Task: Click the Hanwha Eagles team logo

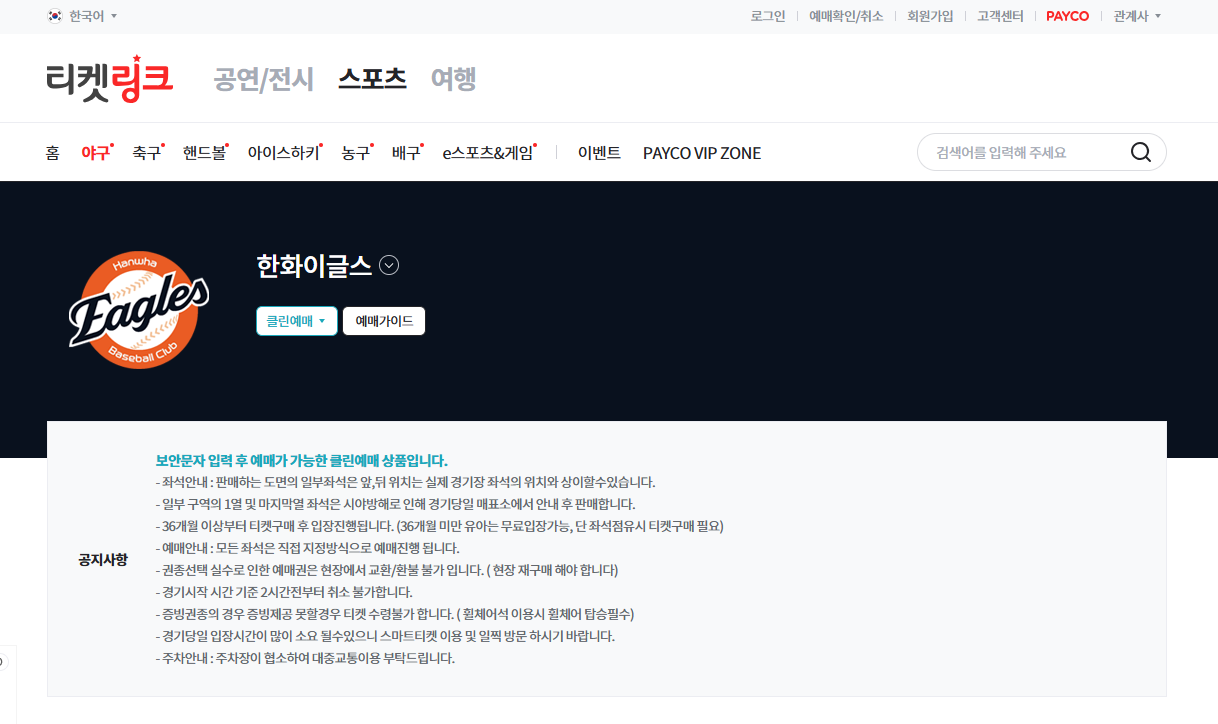Action: coord(138,308)
